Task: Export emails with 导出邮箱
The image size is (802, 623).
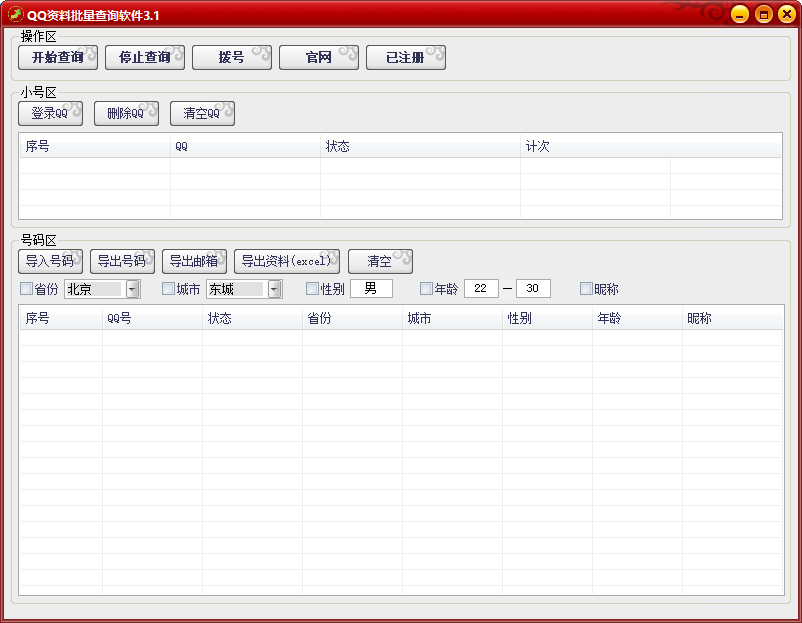Action: click(x=194, y=261)
